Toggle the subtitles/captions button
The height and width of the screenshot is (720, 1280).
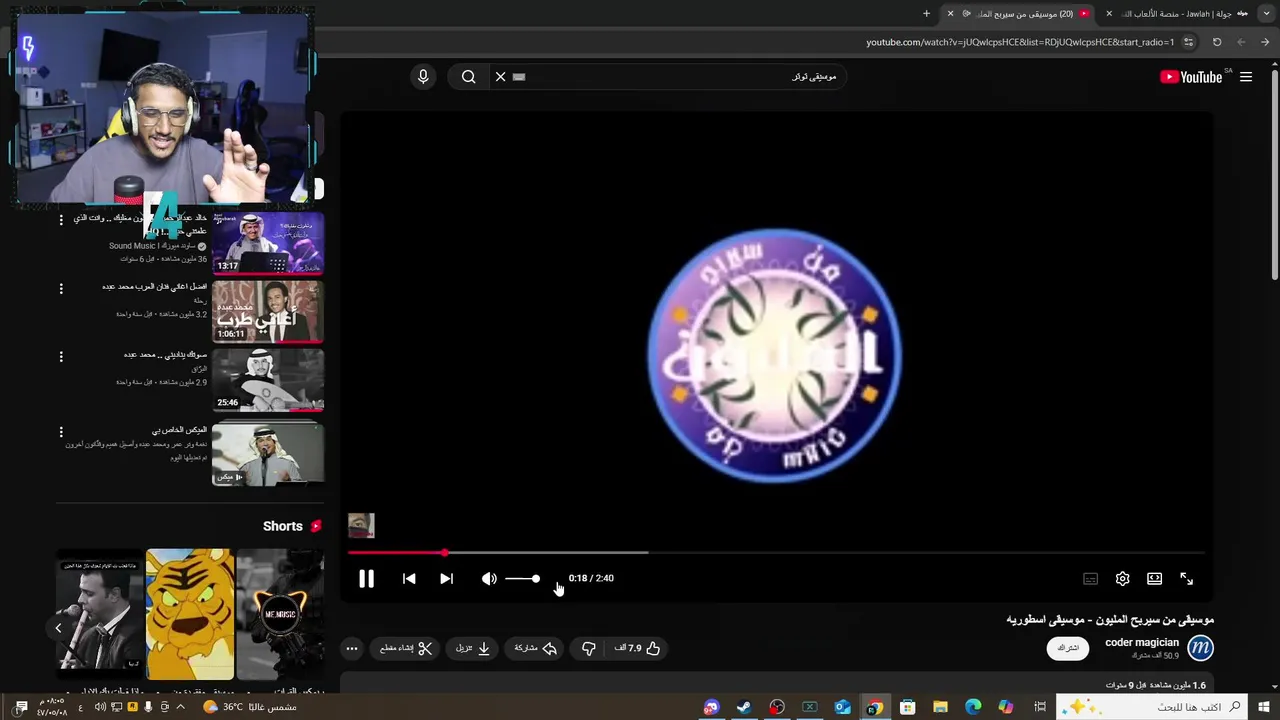(x=1091, y=578)
